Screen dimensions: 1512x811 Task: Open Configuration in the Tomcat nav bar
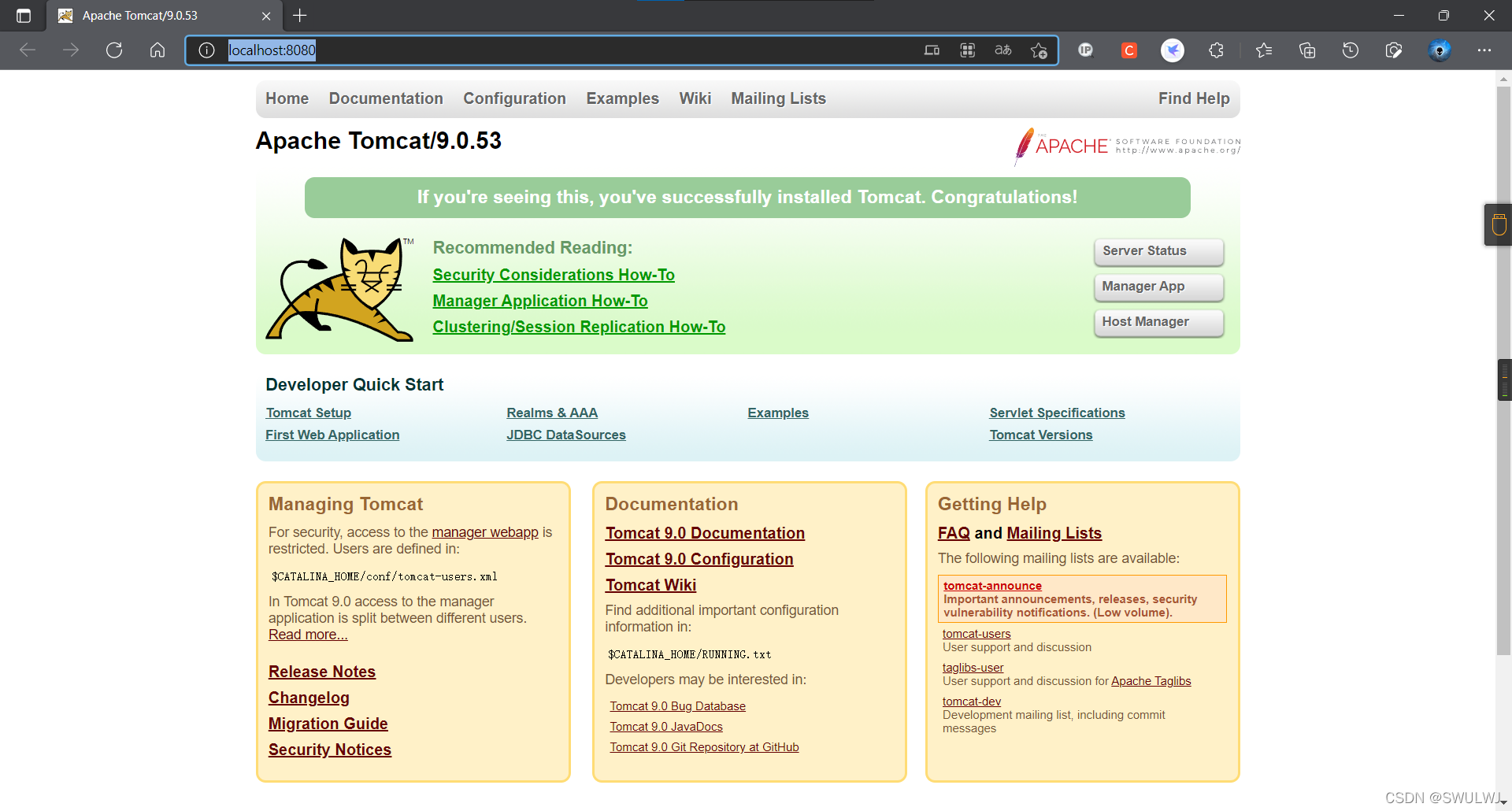[514, 98]
